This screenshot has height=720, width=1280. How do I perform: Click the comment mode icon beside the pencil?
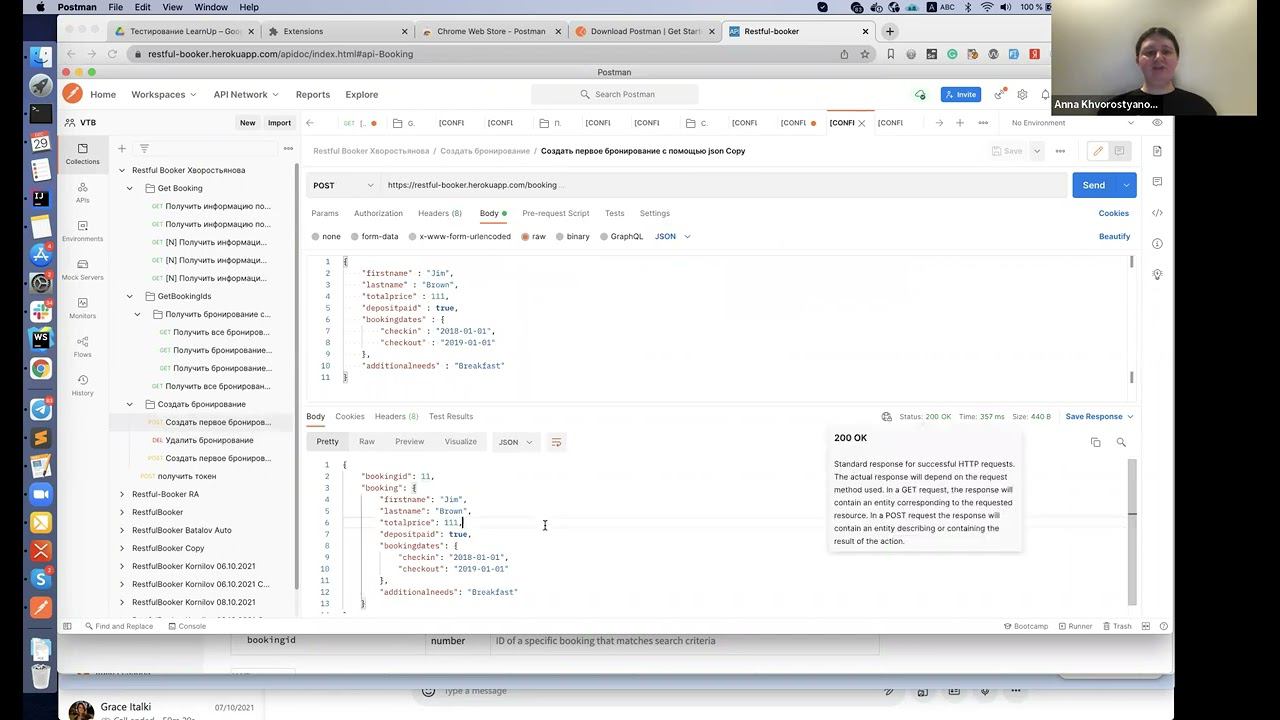point(1120,151)
